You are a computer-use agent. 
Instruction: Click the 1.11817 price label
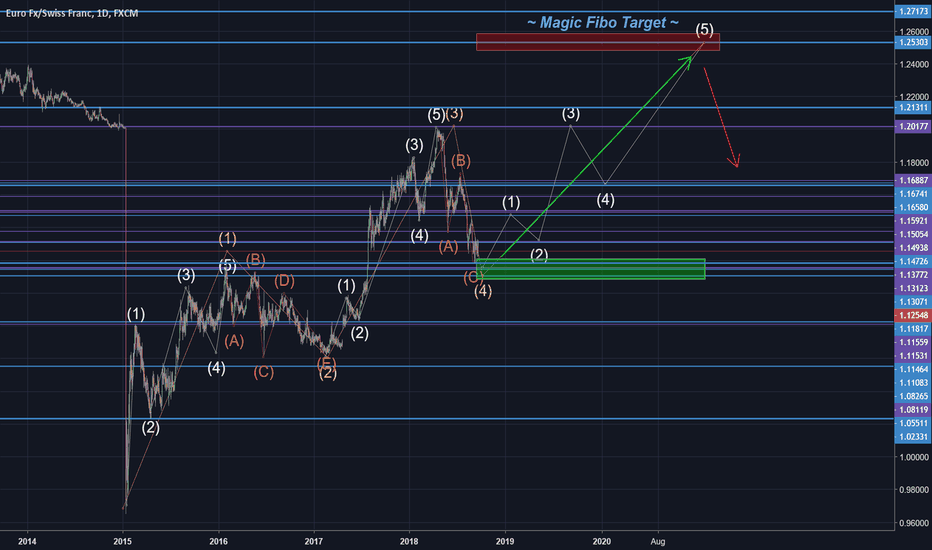click(x=912, y=329)
